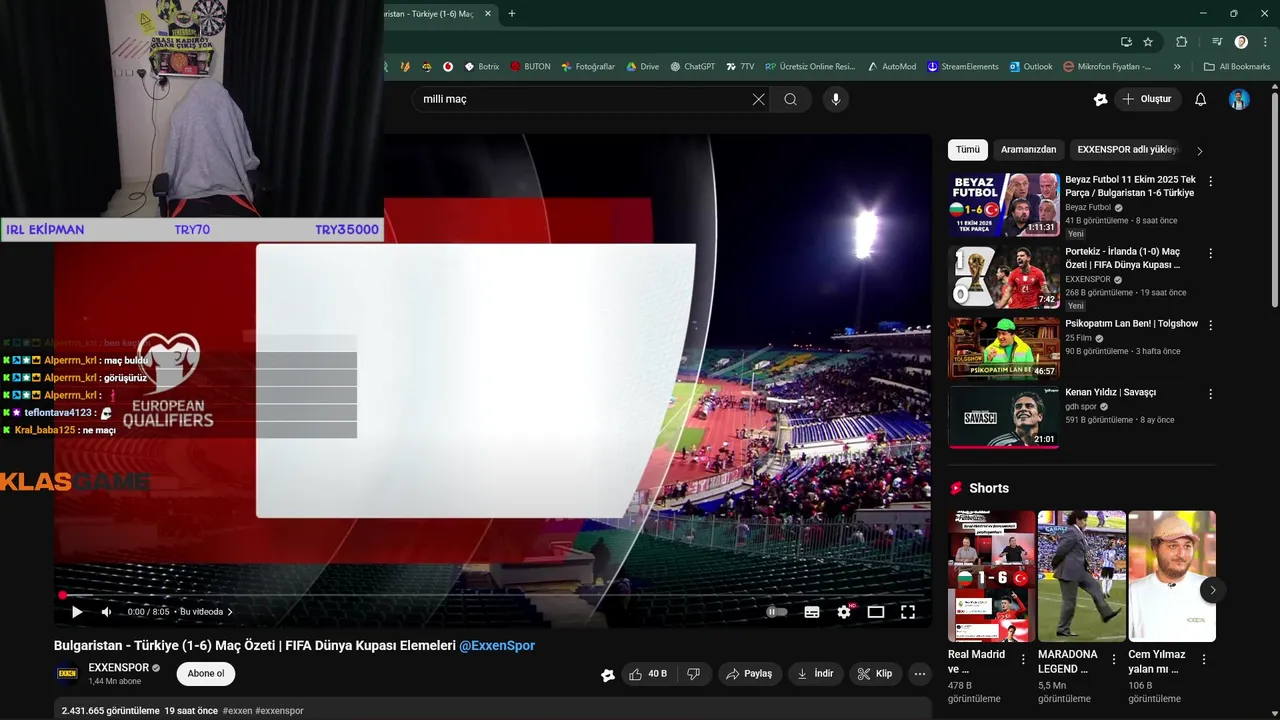Open options for Cem Yılmaz short
This screenshot has height=720, width=1280.
point(1204,659)
